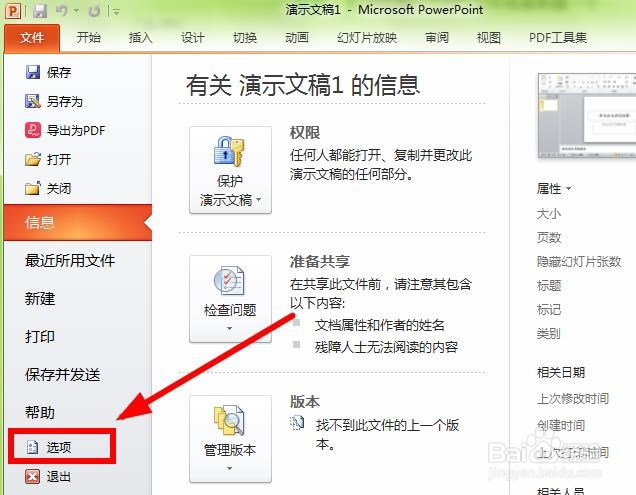Click the 大小 property label
The width and height of the screenshot is (636, 495).
point(548,213)
